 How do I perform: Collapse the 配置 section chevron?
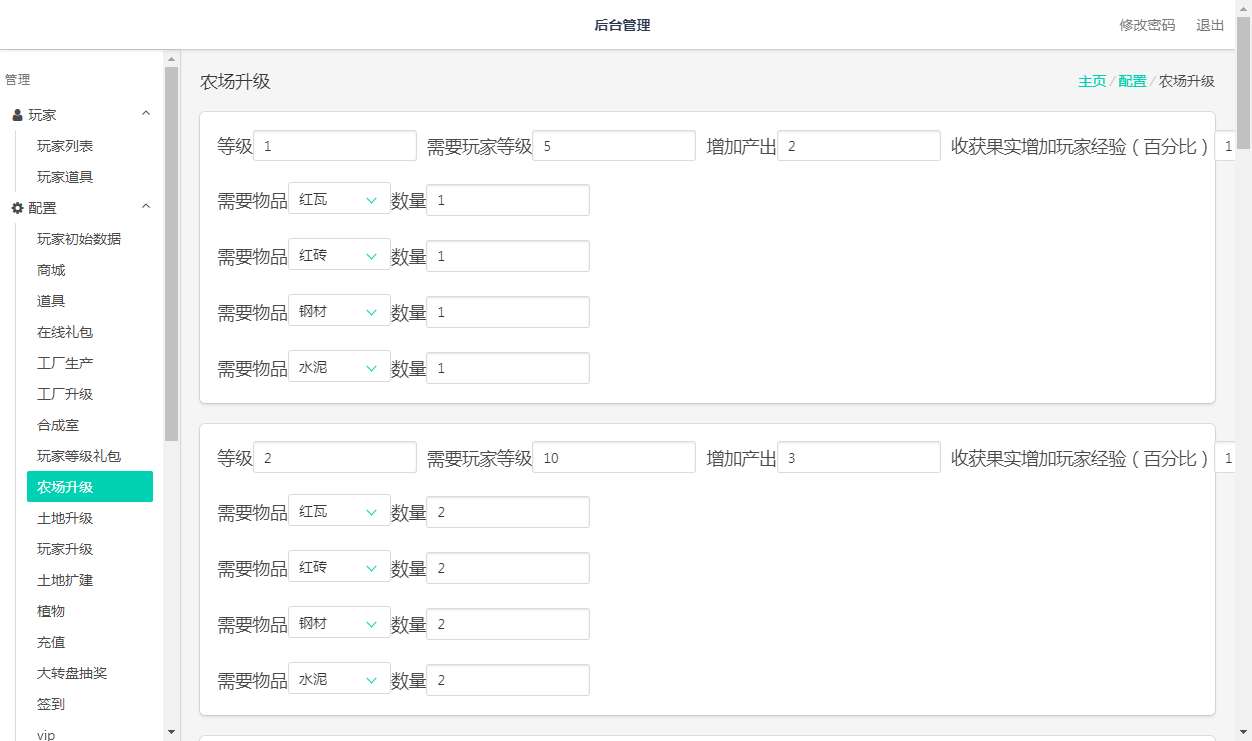click(146, 207)
